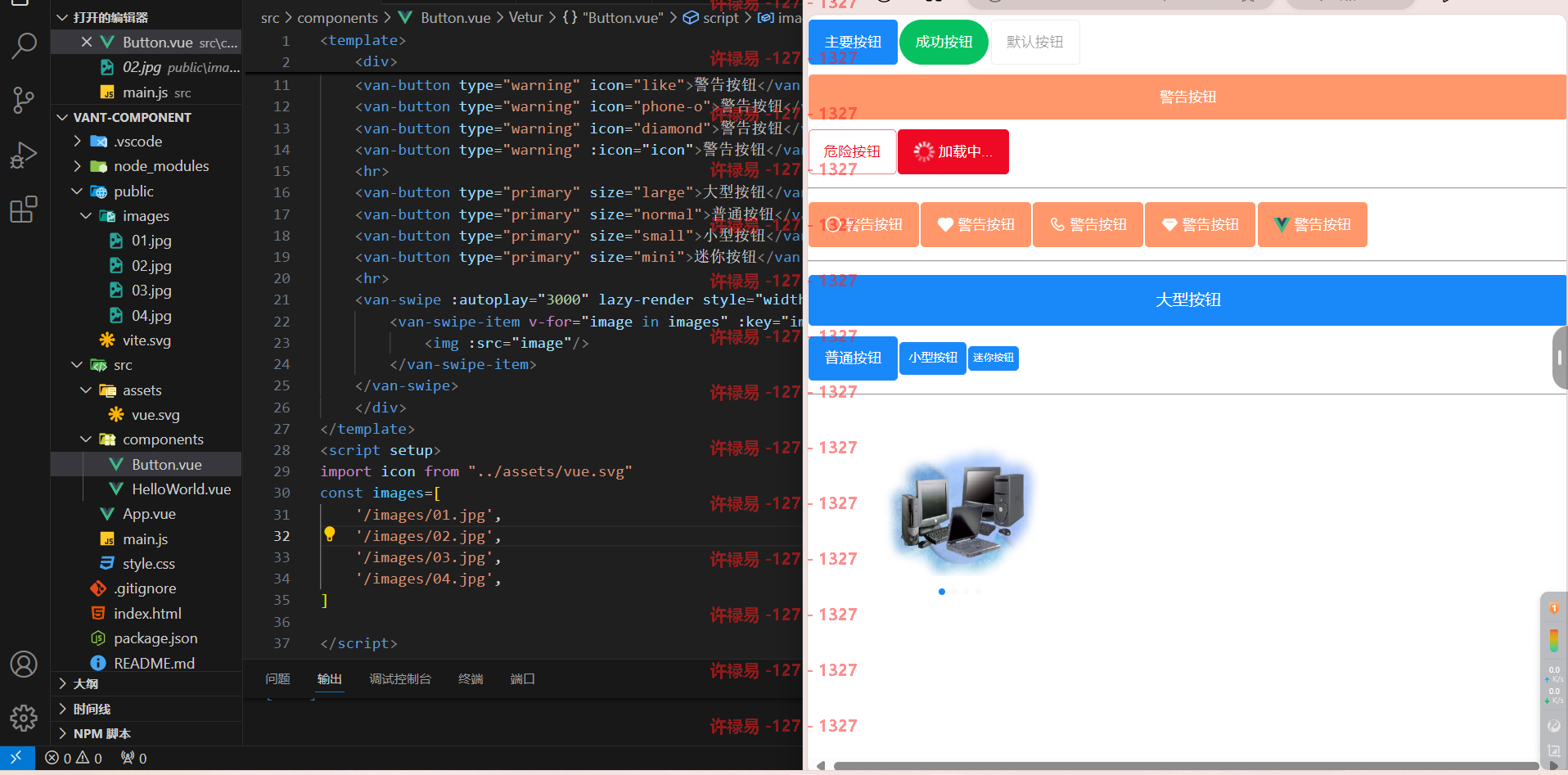Image resolution: width=1568 pixels, height=775 pixels.
Task: Click the first blue swipe indicator dot
Action: tap(942, 592)
